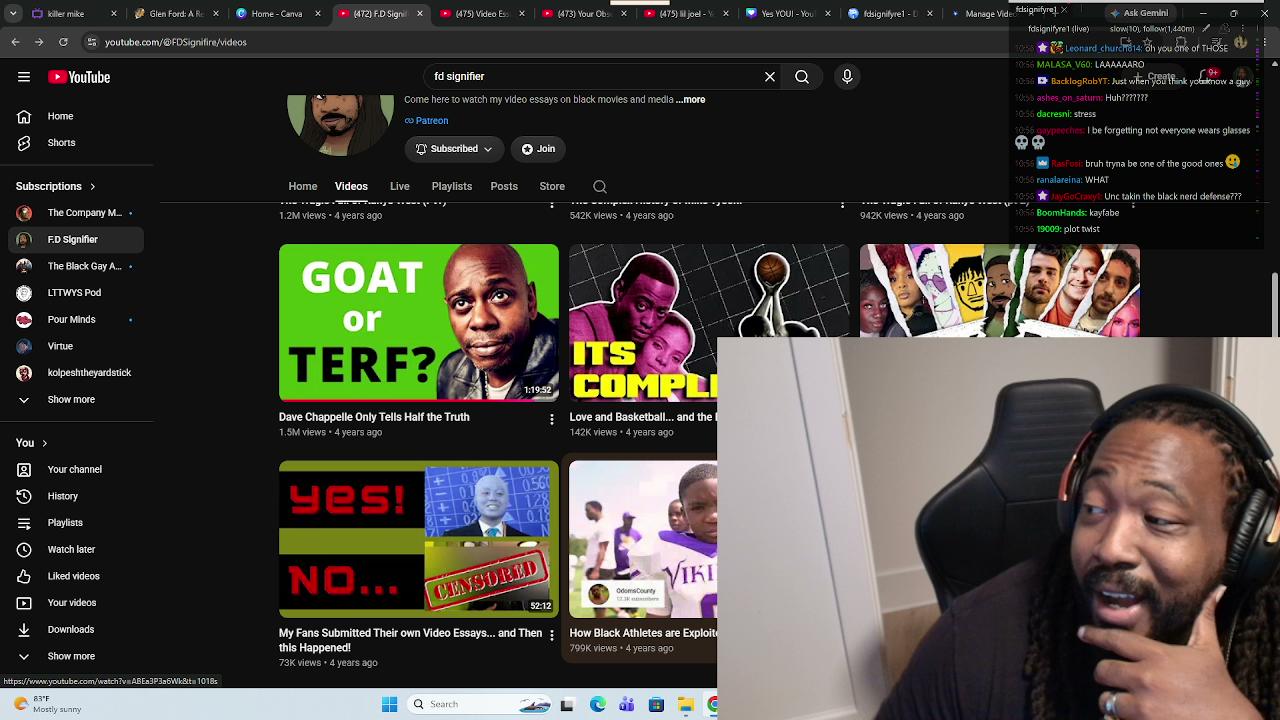Image resolution: width=1280 pixels, height=720 pixels.
Task: Switch to the channel Home tab
Action: point(303,187)
